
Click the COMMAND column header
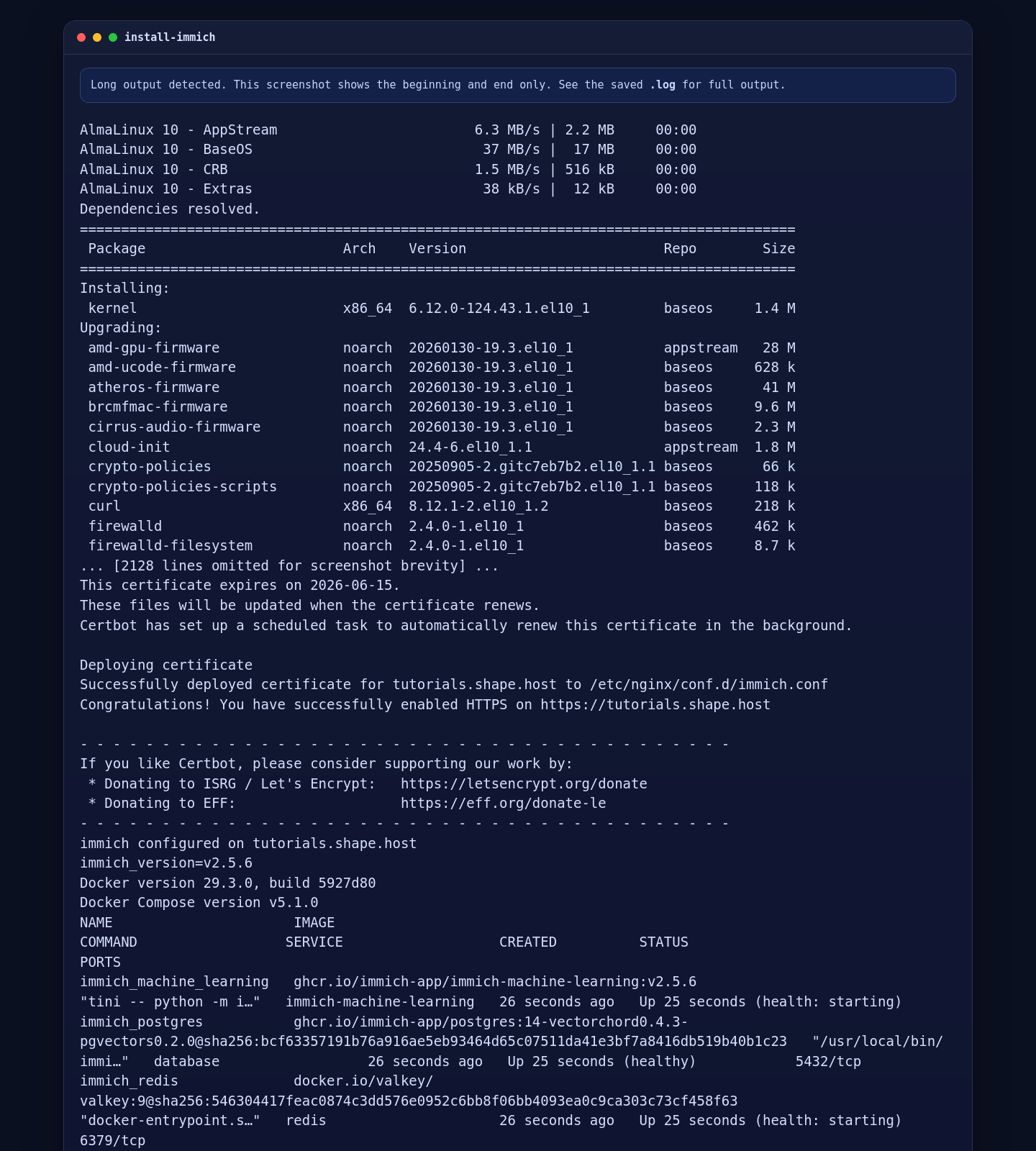pos(109,942)
